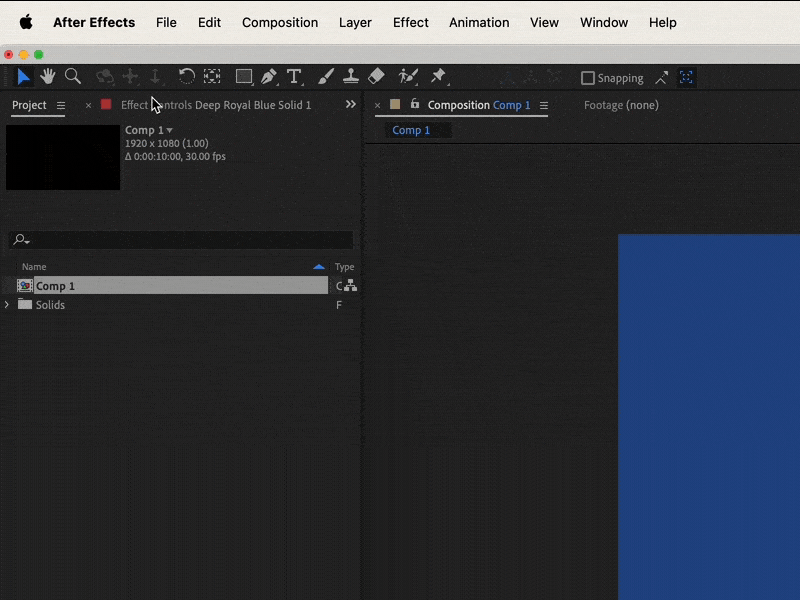Image resolution: width=800 pixels, height=600 pixels.
Task: Select the Roto Brush tool
Action: [408, 77]
